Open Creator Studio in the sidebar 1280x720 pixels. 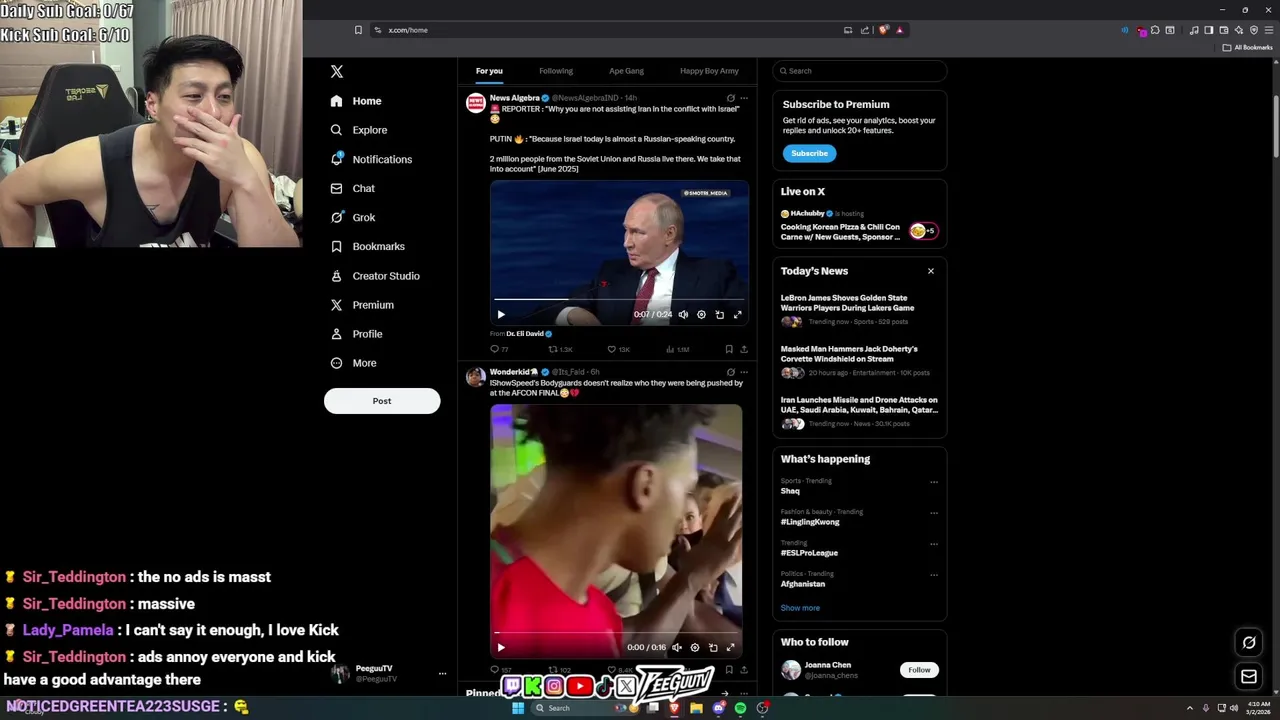[374, 276]
